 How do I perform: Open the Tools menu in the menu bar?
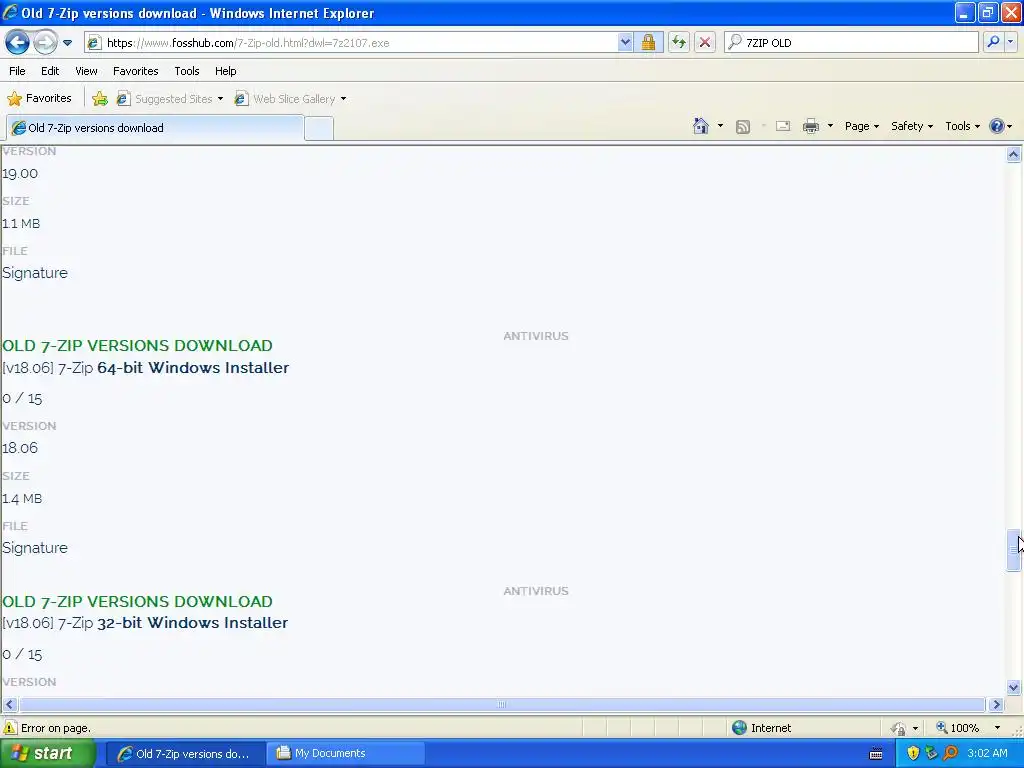[x=187, y=71]
